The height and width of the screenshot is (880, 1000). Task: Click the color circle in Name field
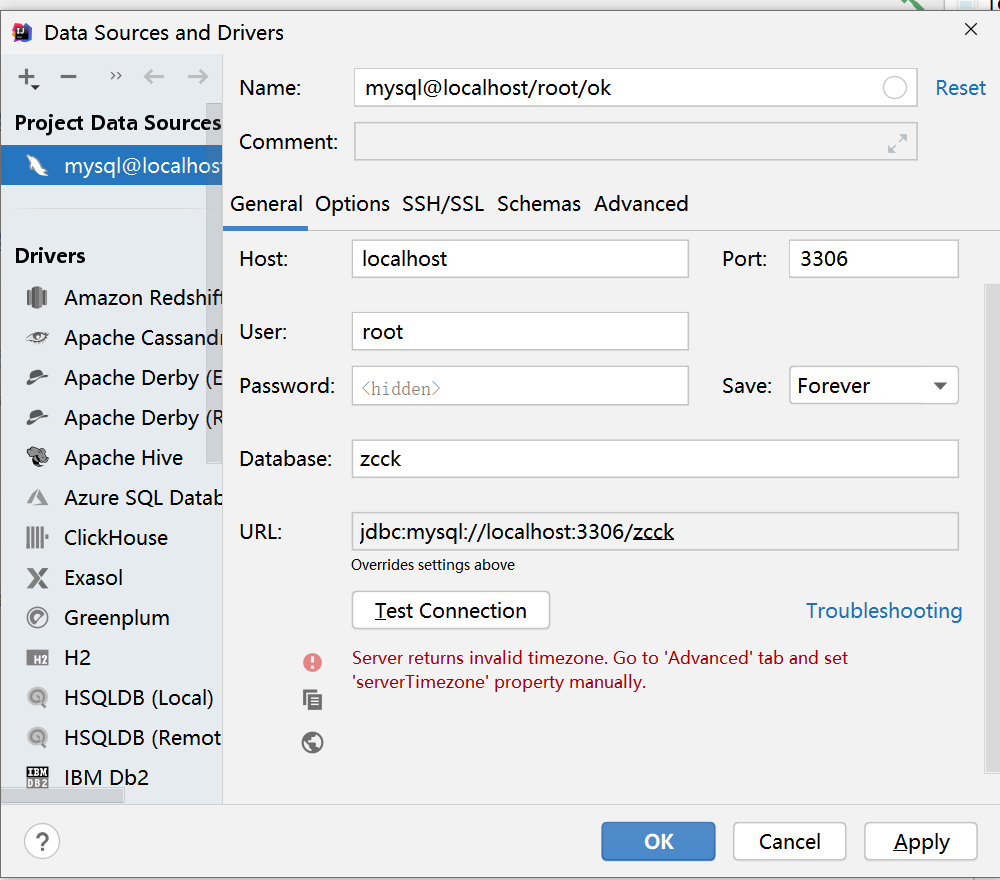pyautogui.click(x=895, y=88)
